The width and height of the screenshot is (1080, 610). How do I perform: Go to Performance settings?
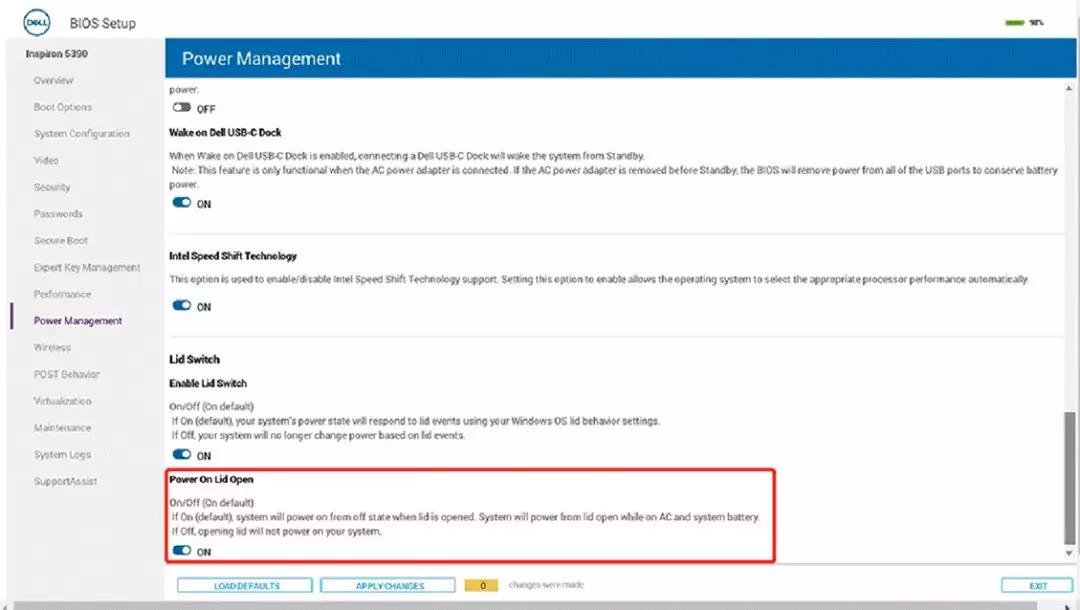point(63,294)
